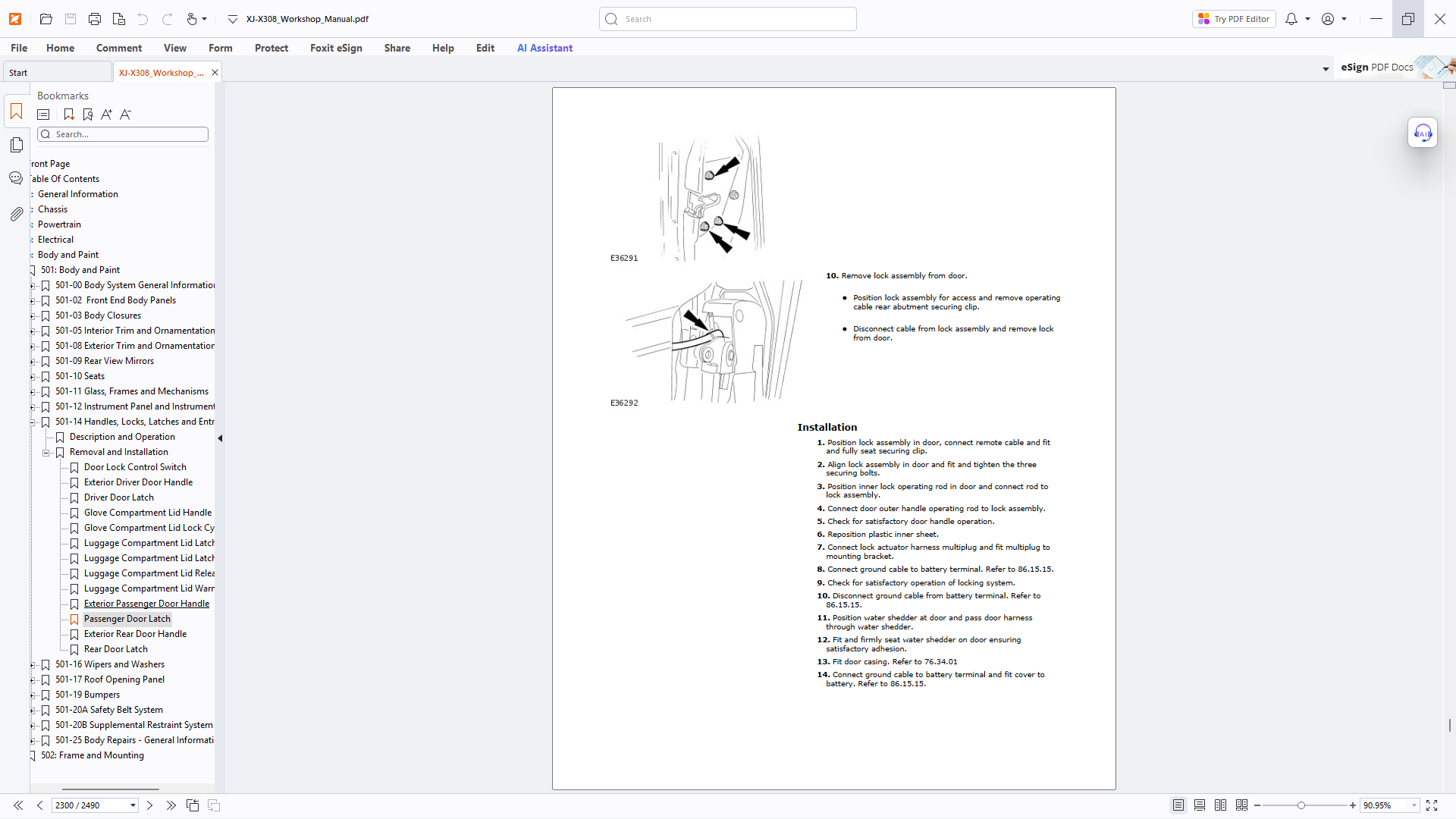
Task: Open the Comments panel icon
Action: click(x=16, y=178)
